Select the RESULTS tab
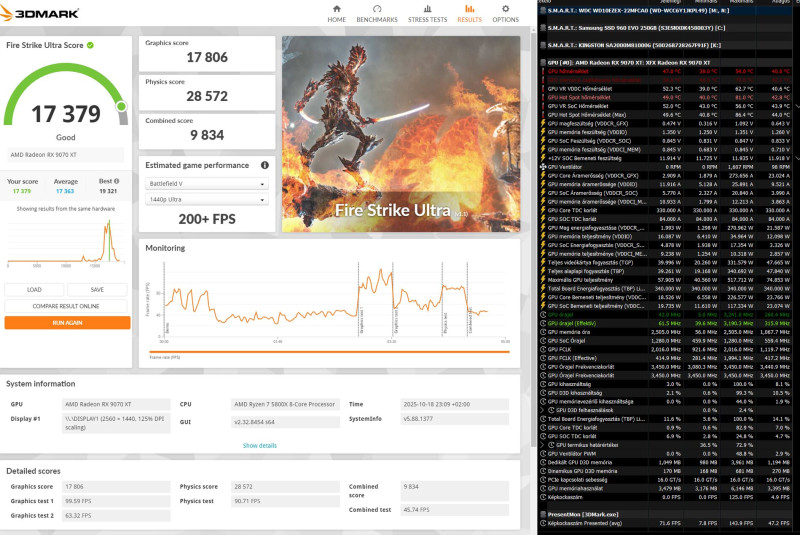The width and height of the screenshot is (800, 535). click(469, 14)
